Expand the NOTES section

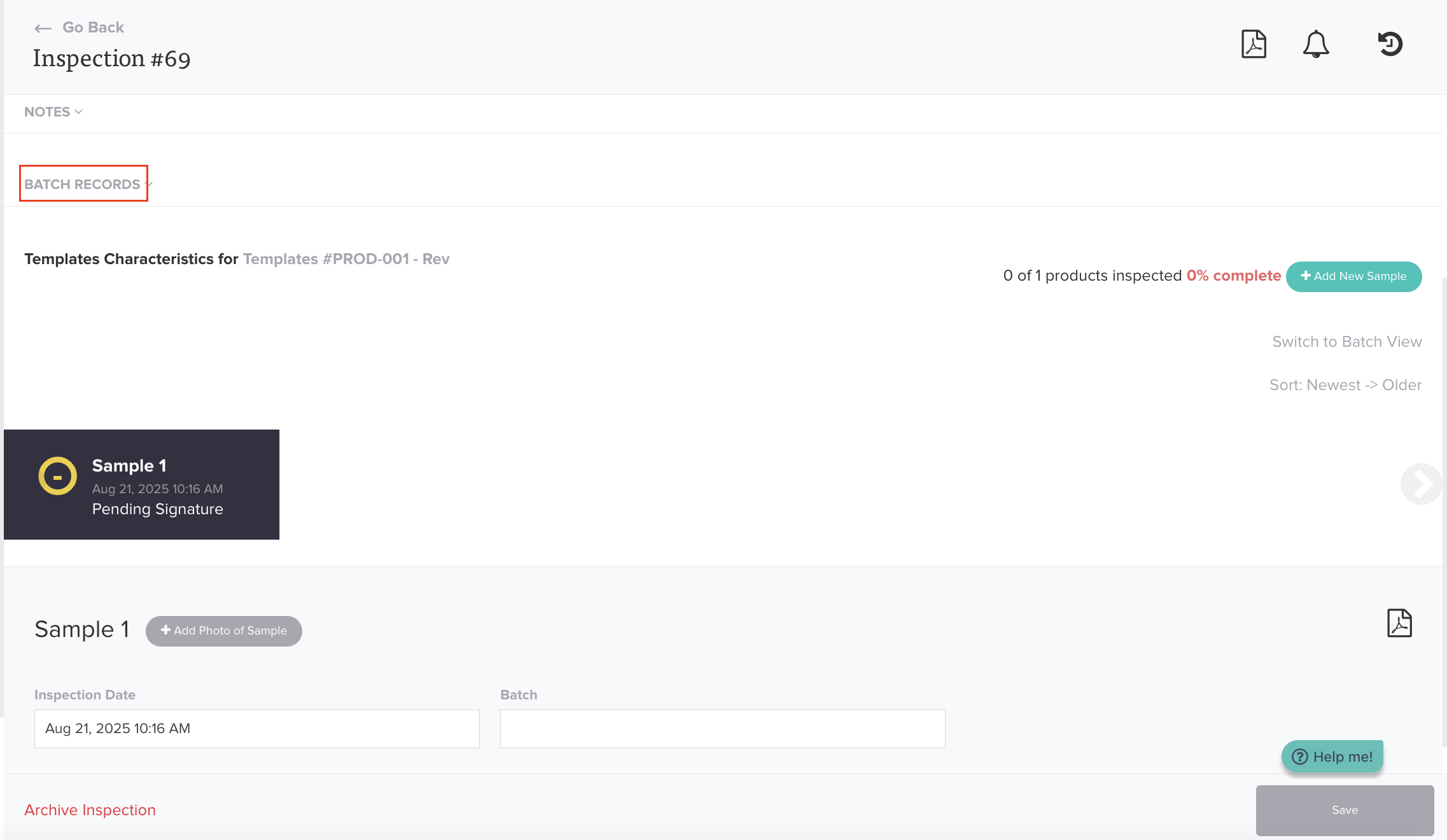point(53,112)
